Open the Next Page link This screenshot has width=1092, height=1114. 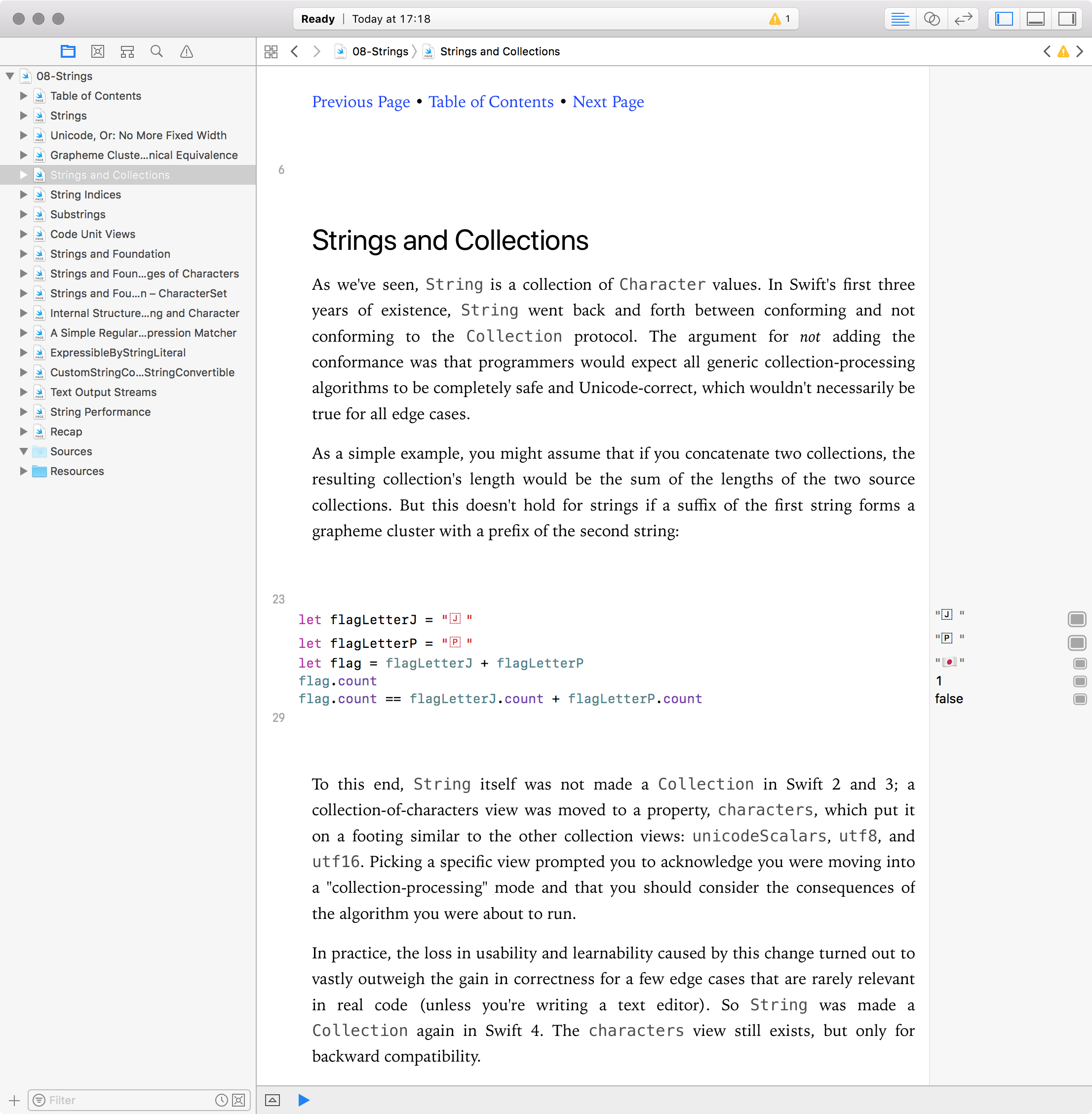[x=608, y=102]
